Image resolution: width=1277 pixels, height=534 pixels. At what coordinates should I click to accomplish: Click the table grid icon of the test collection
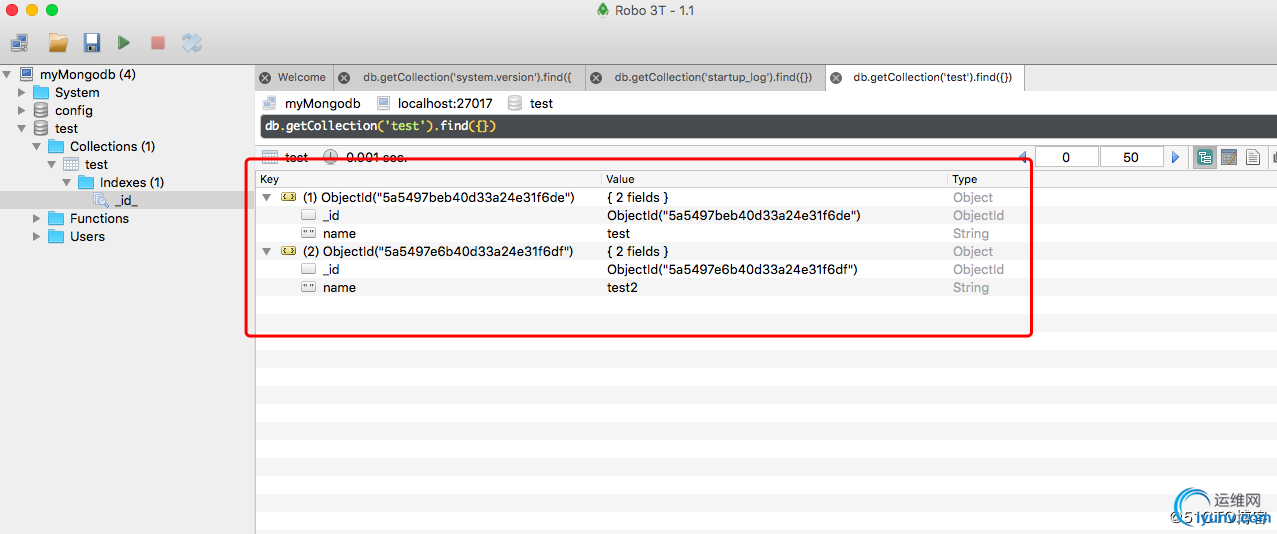(x=71, y=164)
